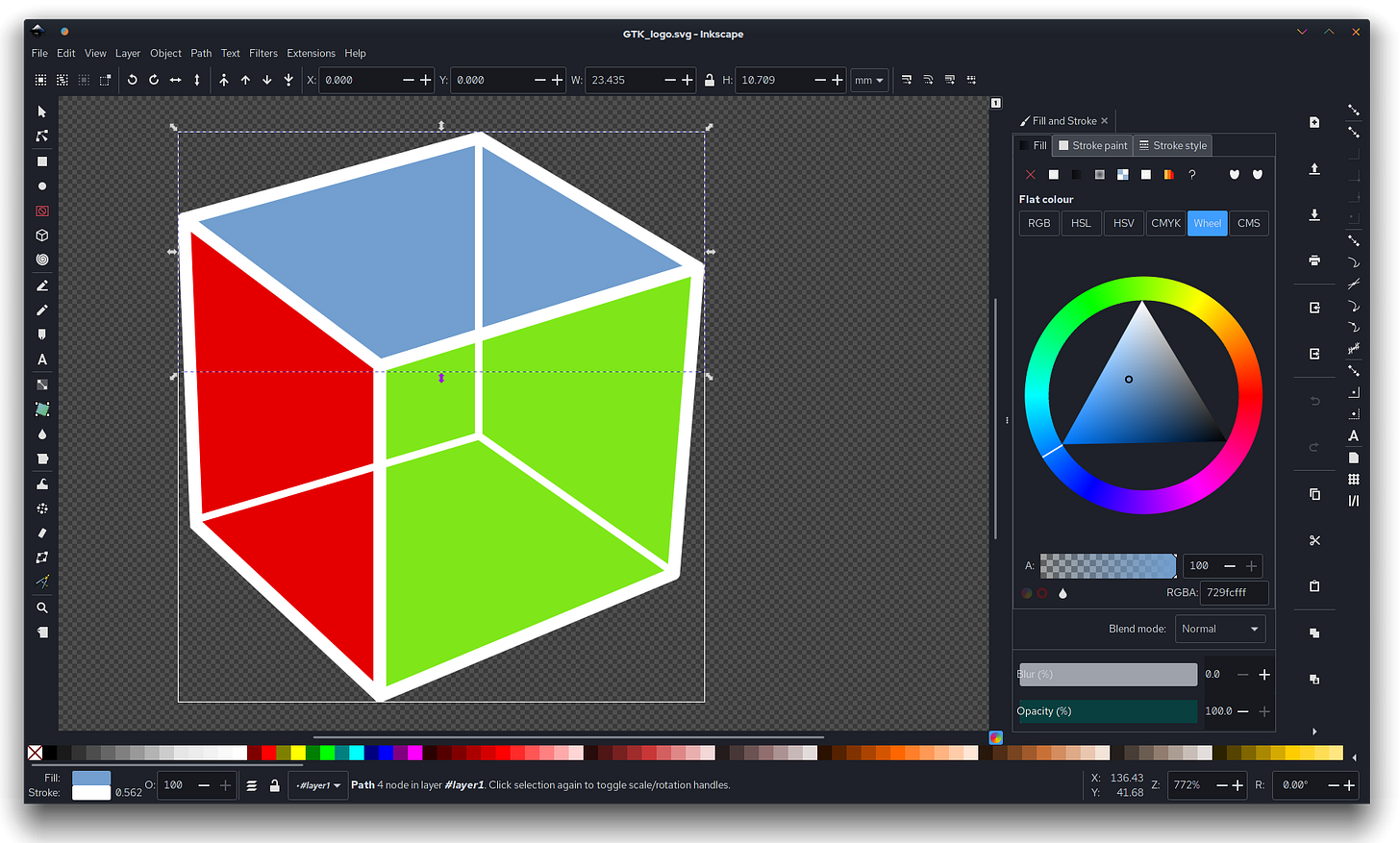
Task: Choose the radial gradient fill type
Action: [1100, 175]
